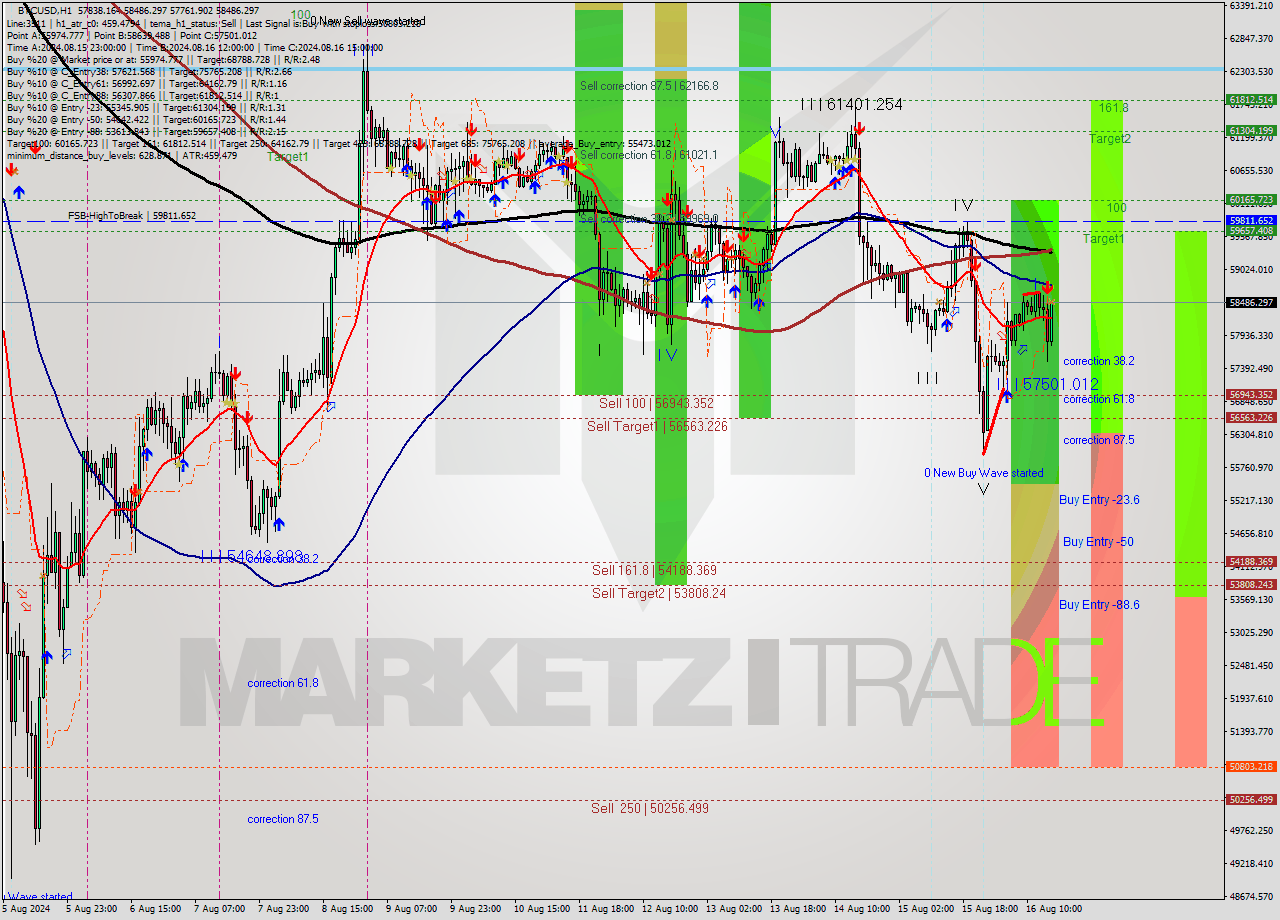Click the 63391.210 price axis value
The image size is (1280, 920).
1251,5
